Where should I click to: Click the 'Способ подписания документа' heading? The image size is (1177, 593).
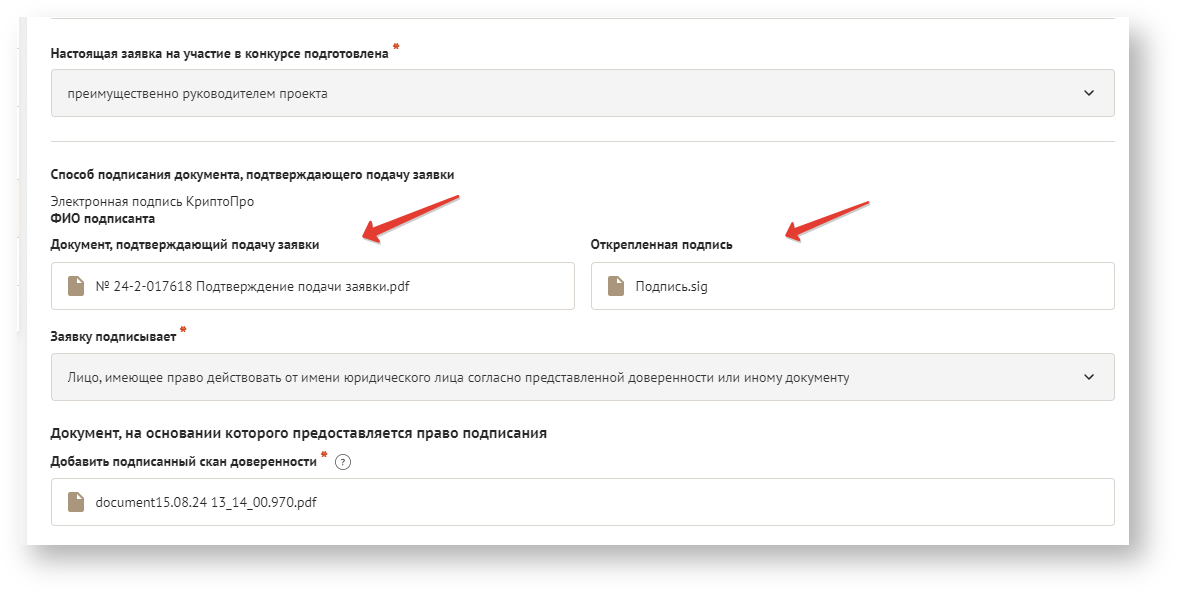(x=252, y=175)
